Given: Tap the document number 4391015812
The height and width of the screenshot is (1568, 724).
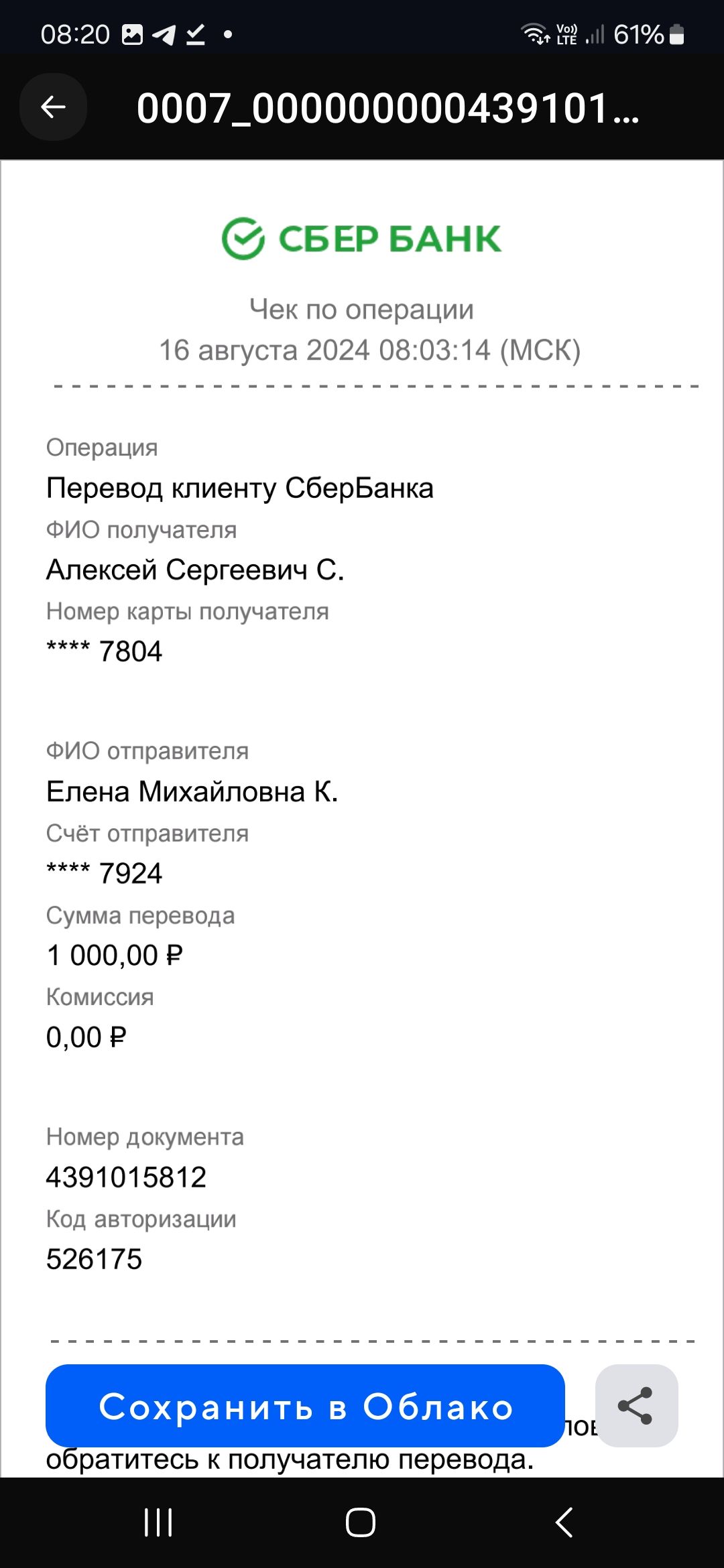Looking at the screenshot, I should tap(126, 1177).
